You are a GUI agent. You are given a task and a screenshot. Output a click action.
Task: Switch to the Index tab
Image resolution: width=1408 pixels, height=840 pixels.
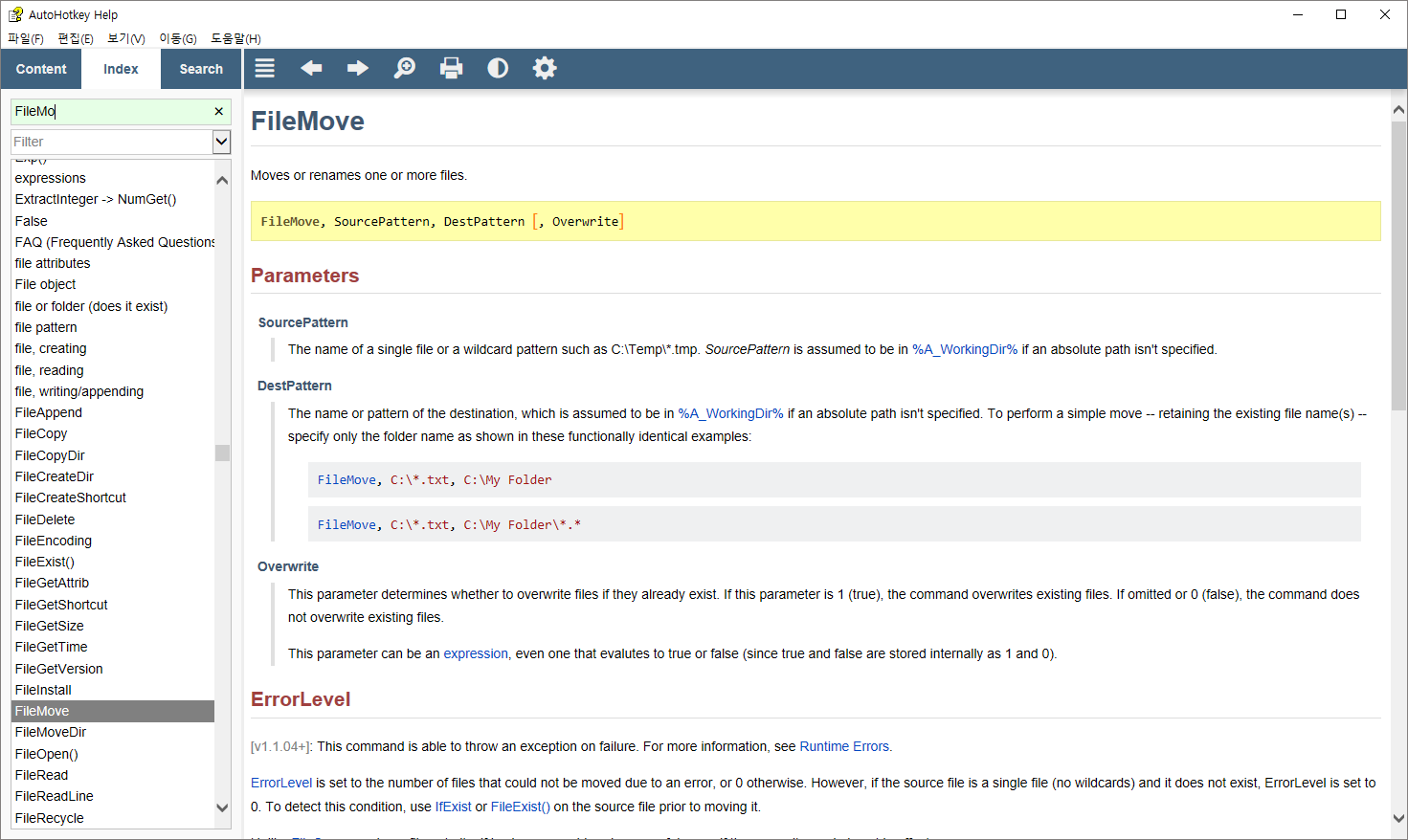121,69
